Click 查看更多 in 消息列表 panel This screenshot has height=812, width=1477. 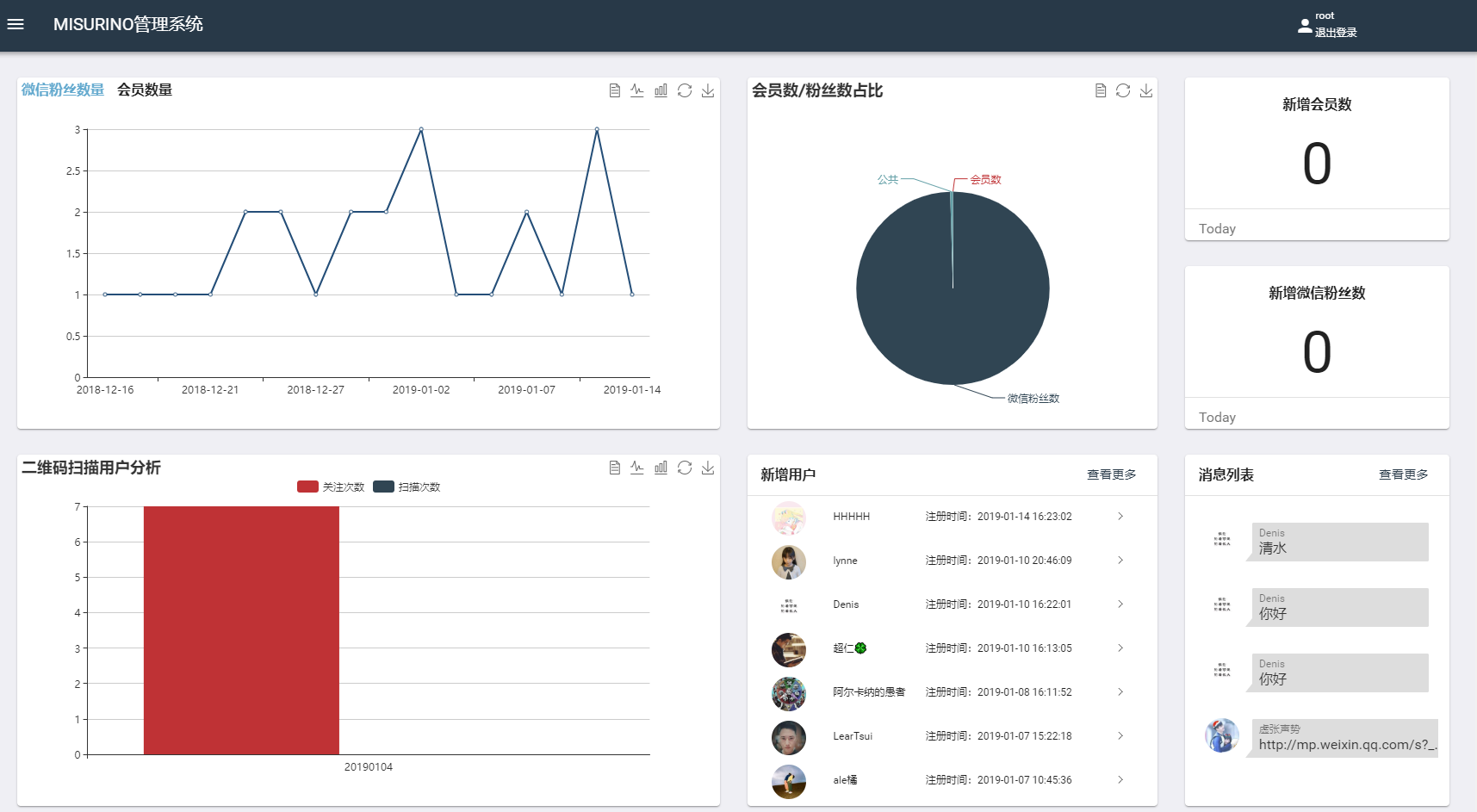click(x=1403, y=474)
